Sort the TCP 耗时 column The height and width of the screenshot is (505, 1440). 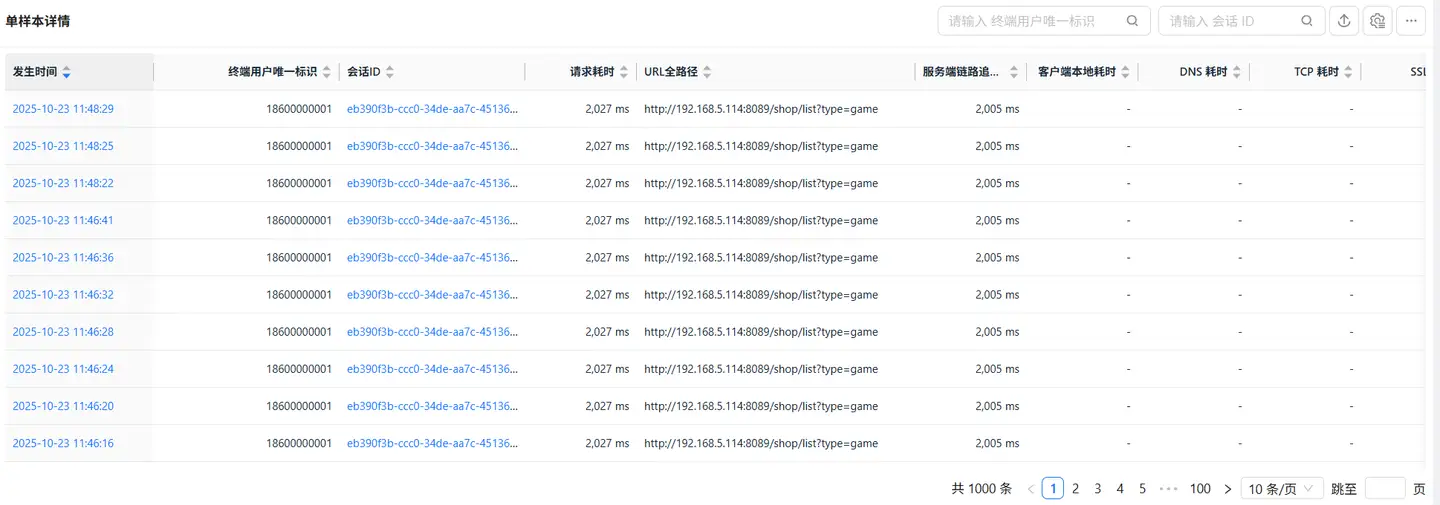[x=1348, y=72]
